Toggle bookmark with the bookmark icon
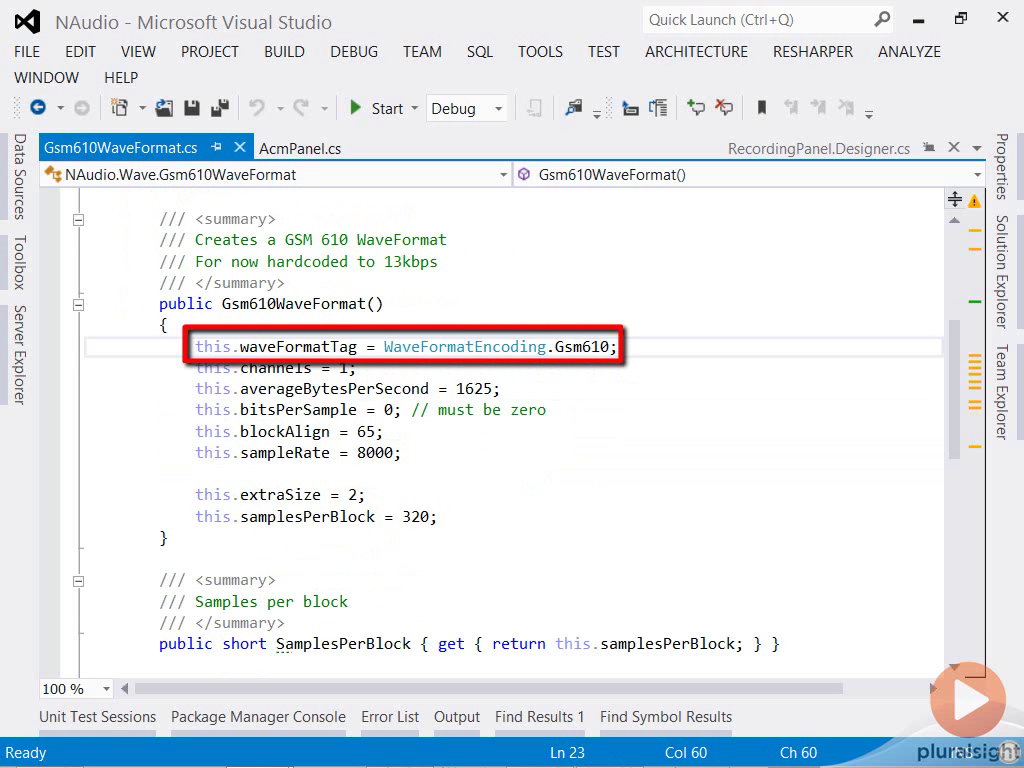1024x768 pixels. (761, 108)
